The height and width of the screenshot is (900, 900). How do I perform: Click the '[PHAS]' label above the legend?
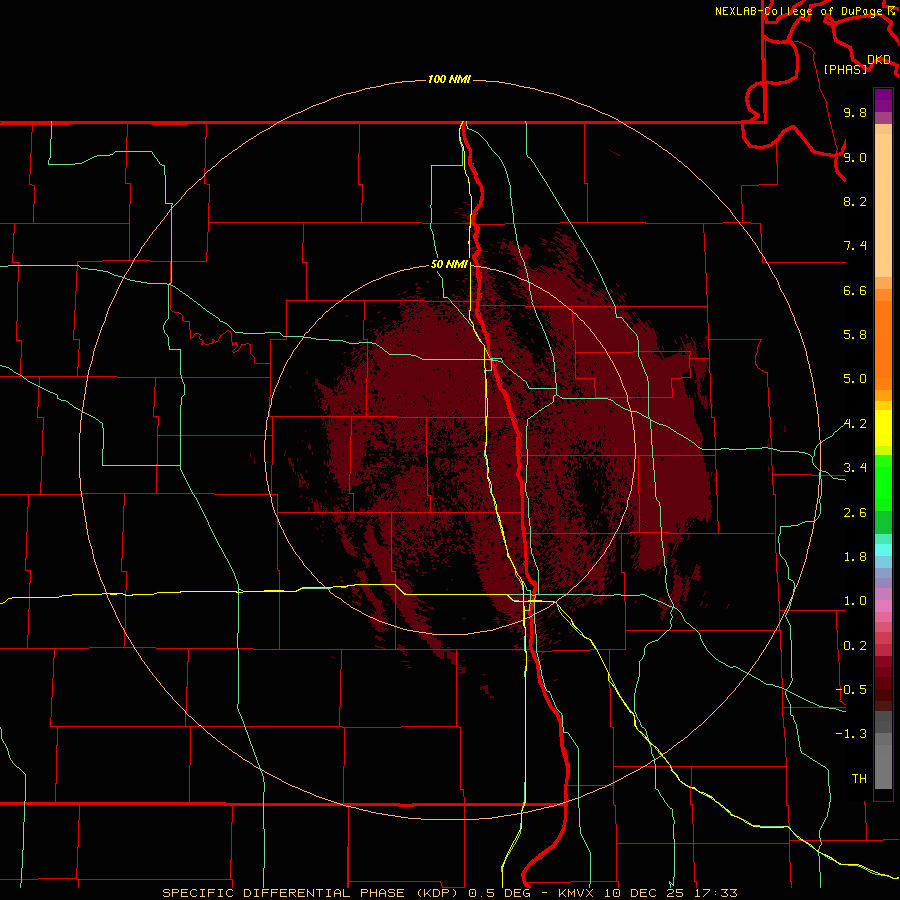click(x=845, y=69)
